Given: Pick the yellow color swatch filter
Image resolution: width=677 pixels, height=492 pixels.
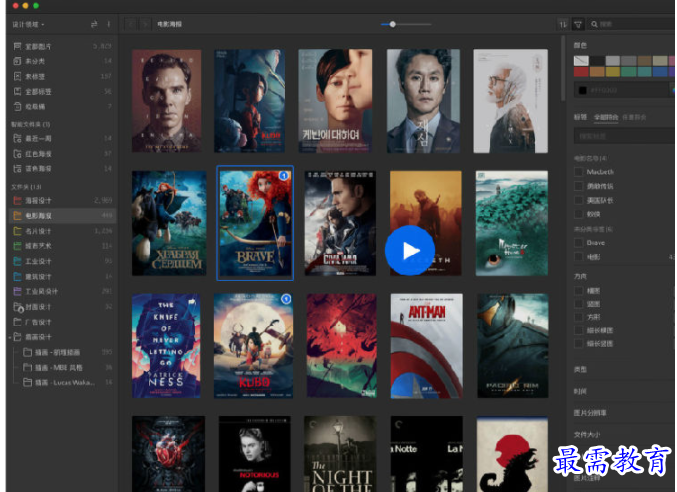Looking at the screenshot, I should tap(613, 72).
